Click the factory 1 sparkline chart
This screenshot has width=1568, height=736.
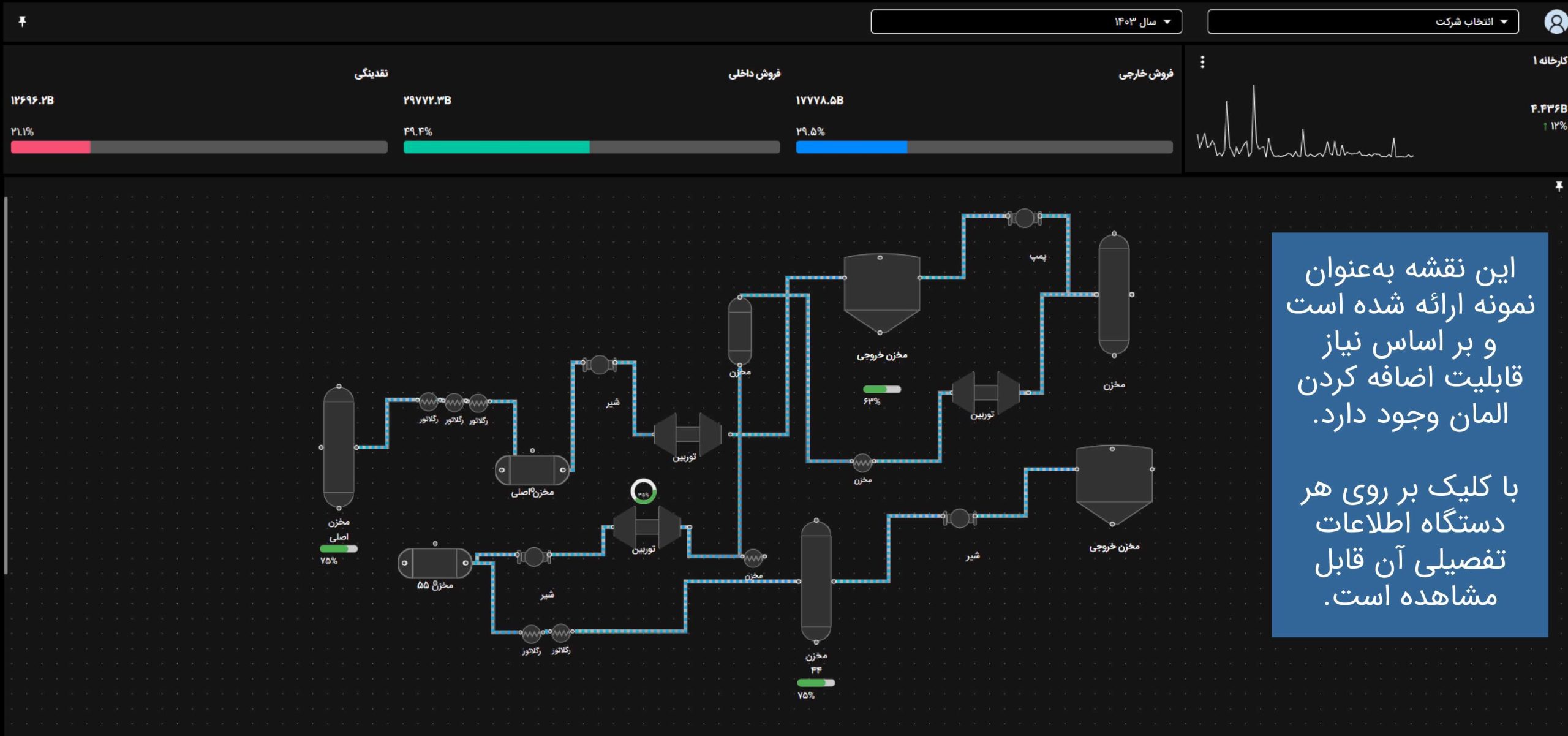coord(1305,132)
